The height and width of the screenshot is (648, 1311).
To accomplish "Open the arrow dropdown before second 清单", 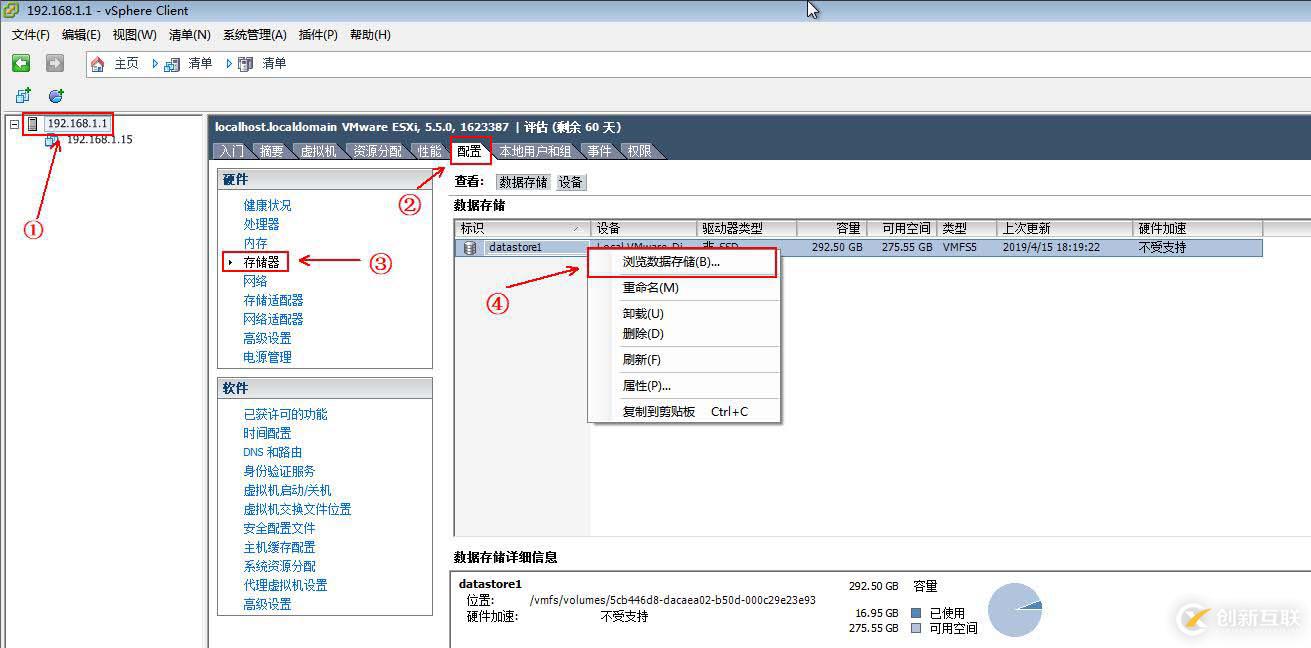I will tap(229, 63).
